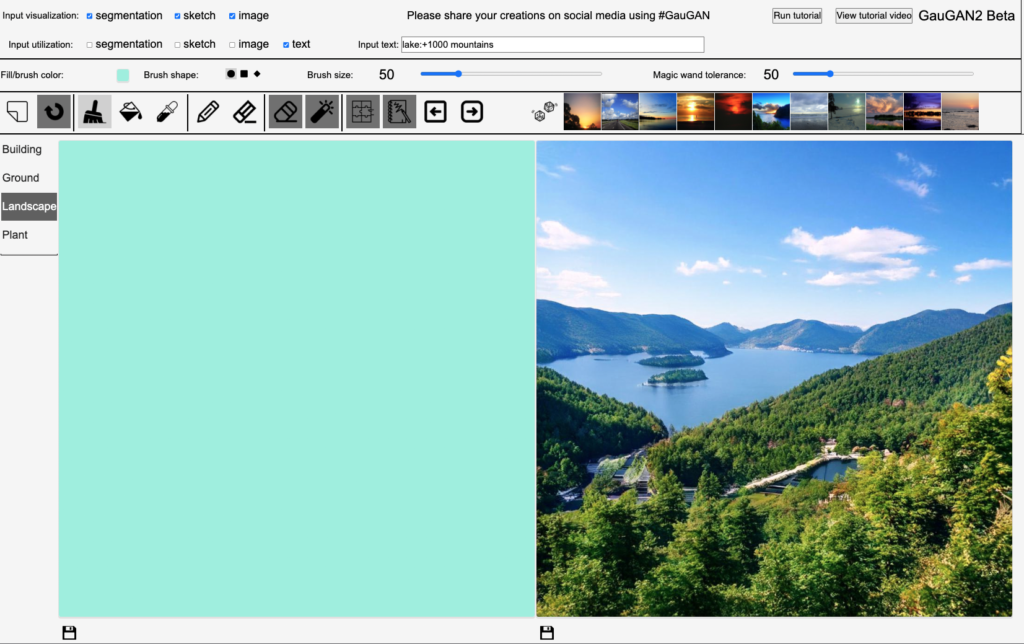Select the paint brush tool
This screenshot has width=1024, height=644.
click(95, 112)
